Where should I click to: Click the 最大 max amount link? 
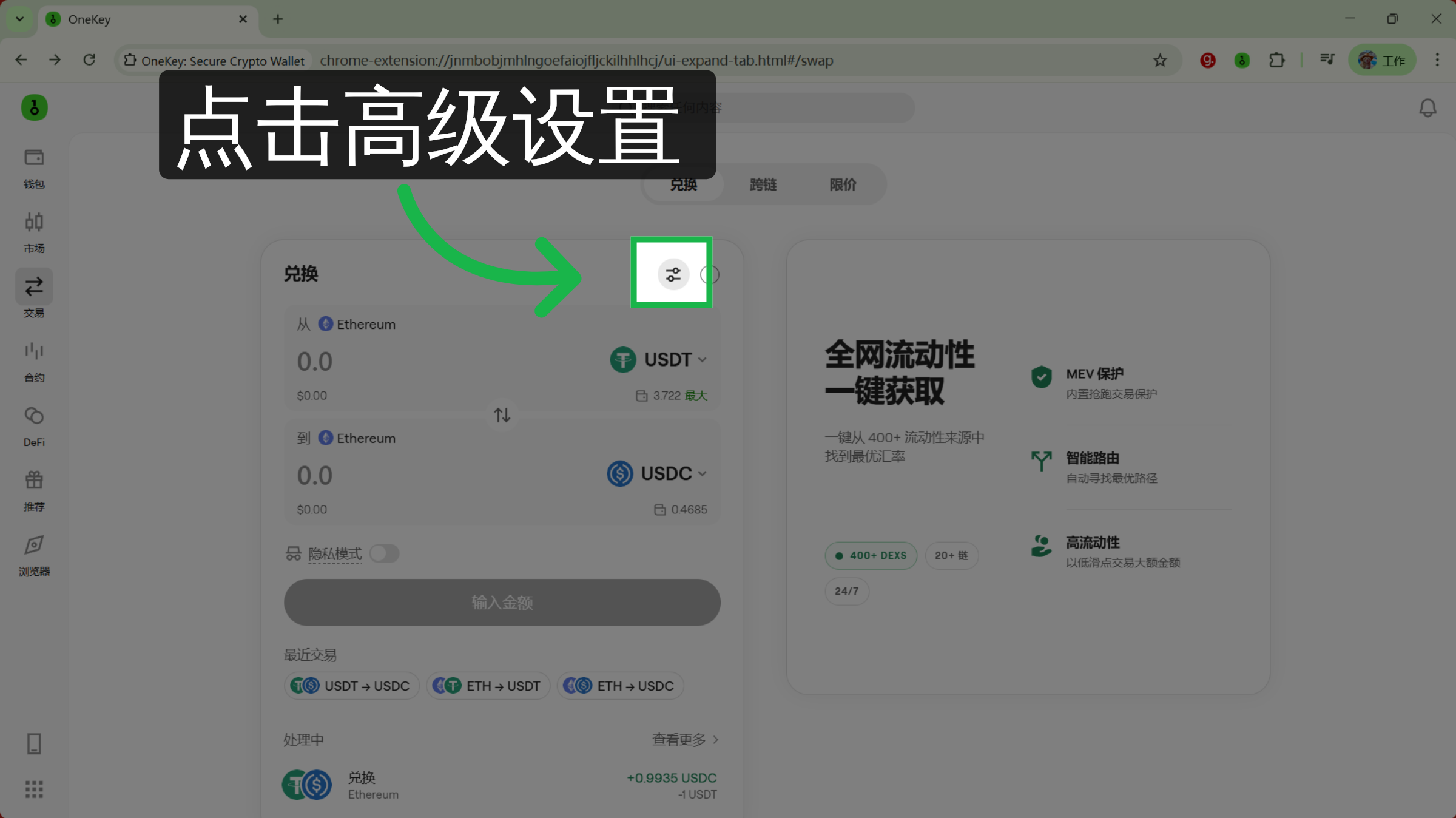[696, 396]
